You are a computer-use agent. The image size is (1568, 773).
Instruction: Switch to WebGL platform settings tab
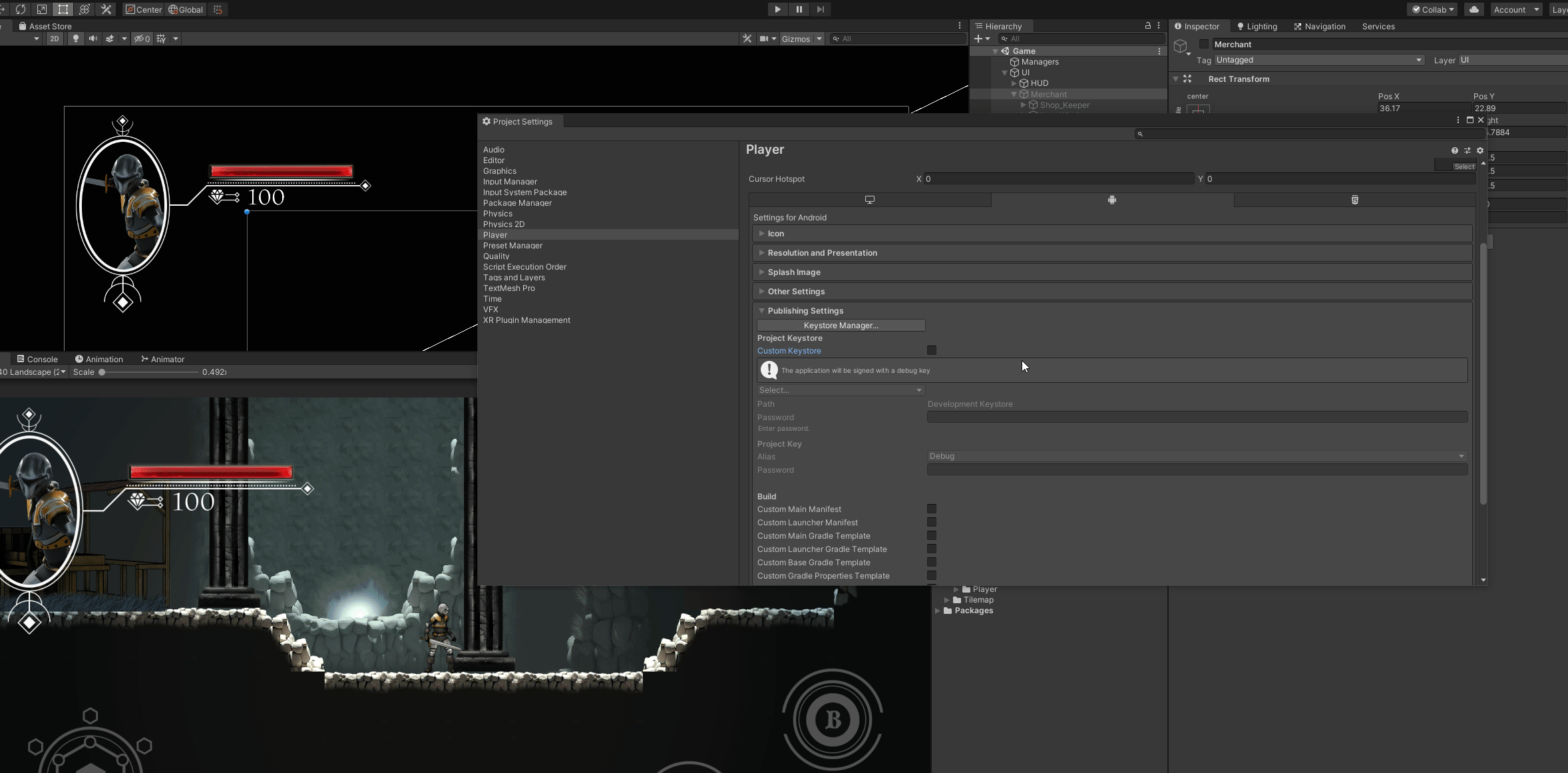click(1355, 200)
